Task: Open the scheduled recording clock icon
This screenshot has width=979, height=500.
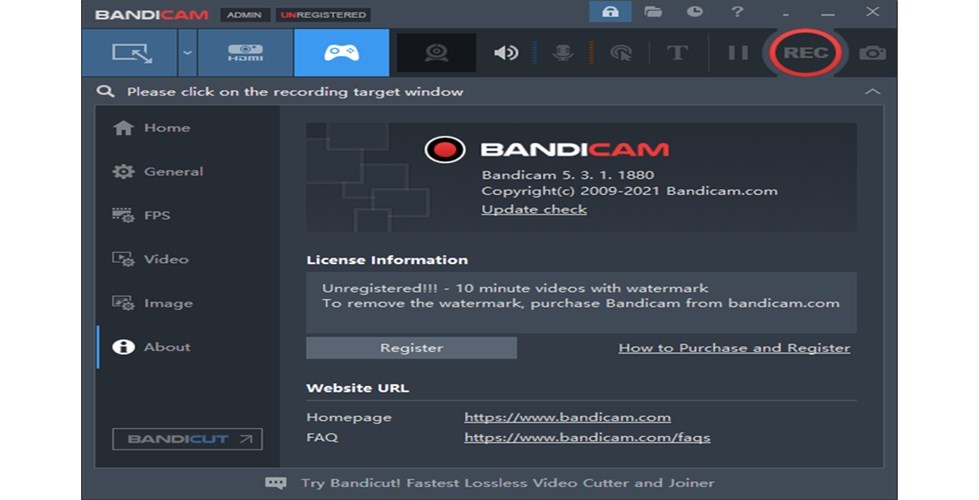Action: (695, 12)
